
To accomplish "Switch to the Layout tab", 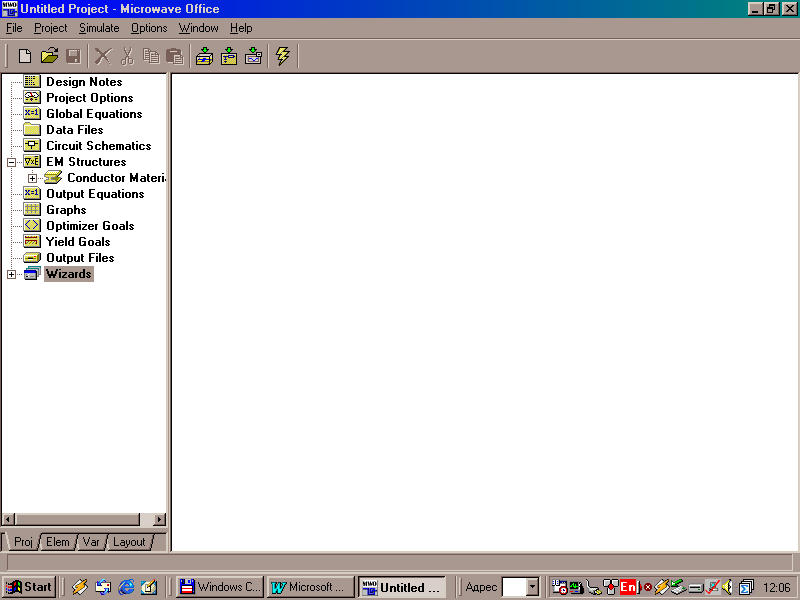I will (x=129, y=542).
